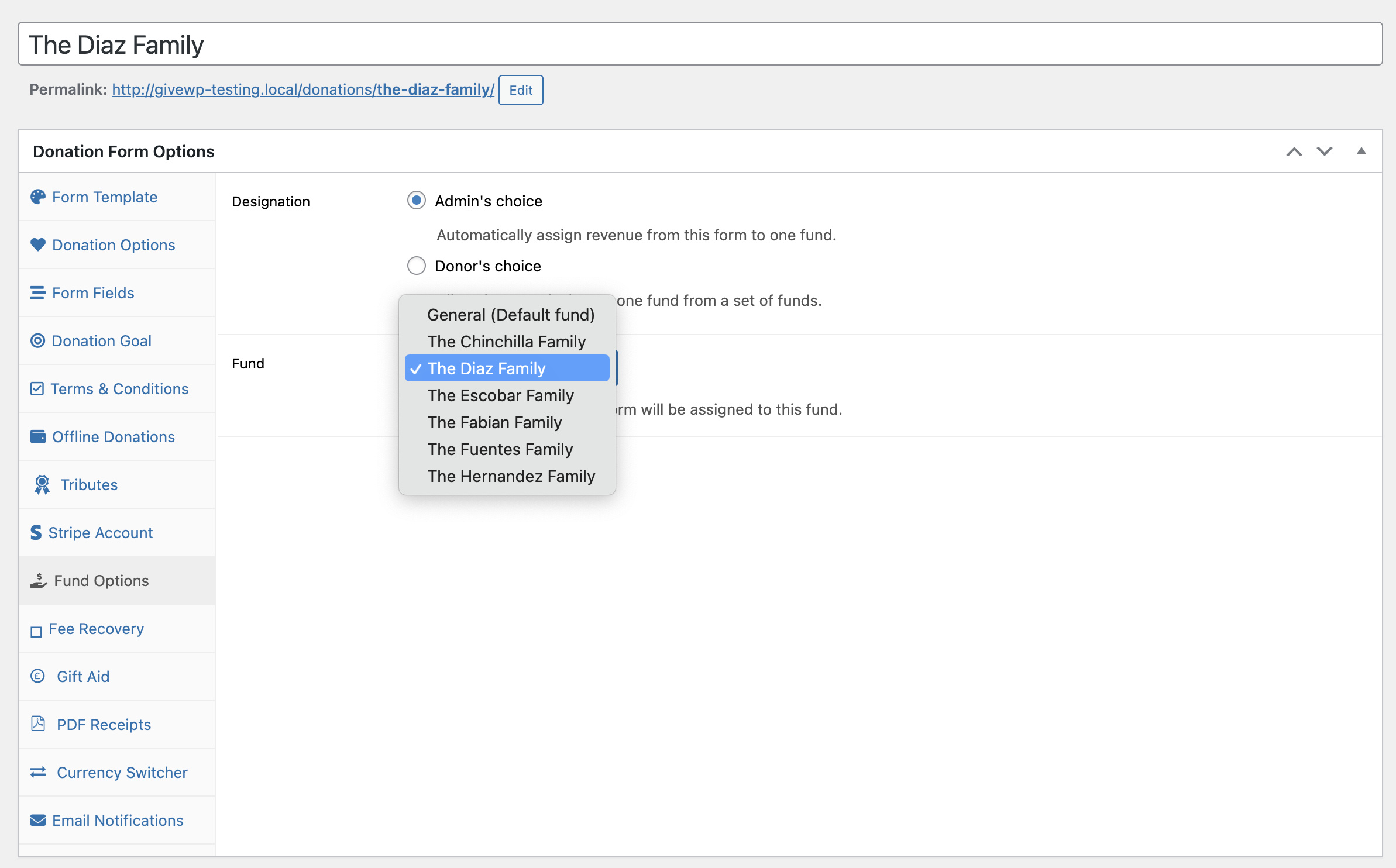Click the Terms & Conditions checkmark icon

[x=37, y=389]
